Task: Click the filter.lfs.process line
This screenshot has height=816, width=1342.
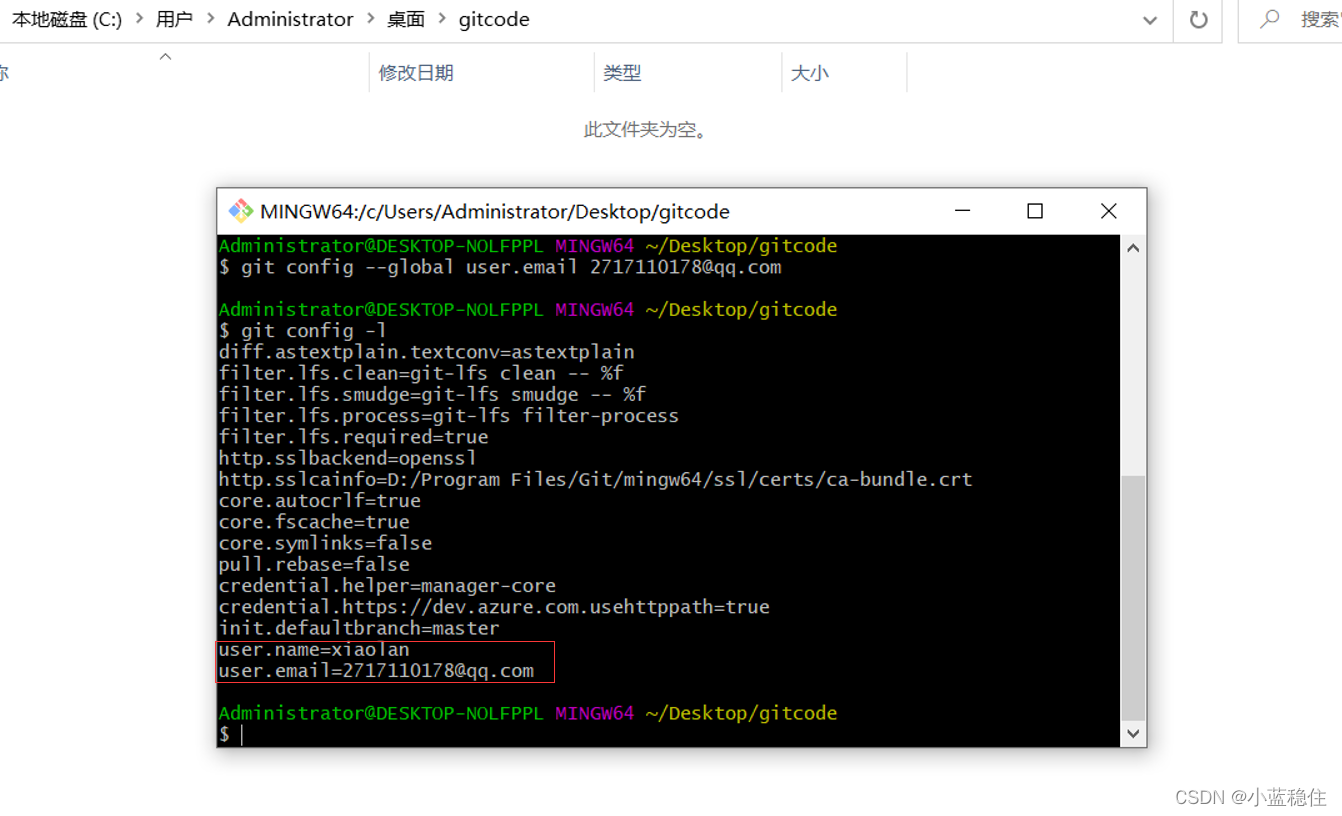Action: point(449,416)
